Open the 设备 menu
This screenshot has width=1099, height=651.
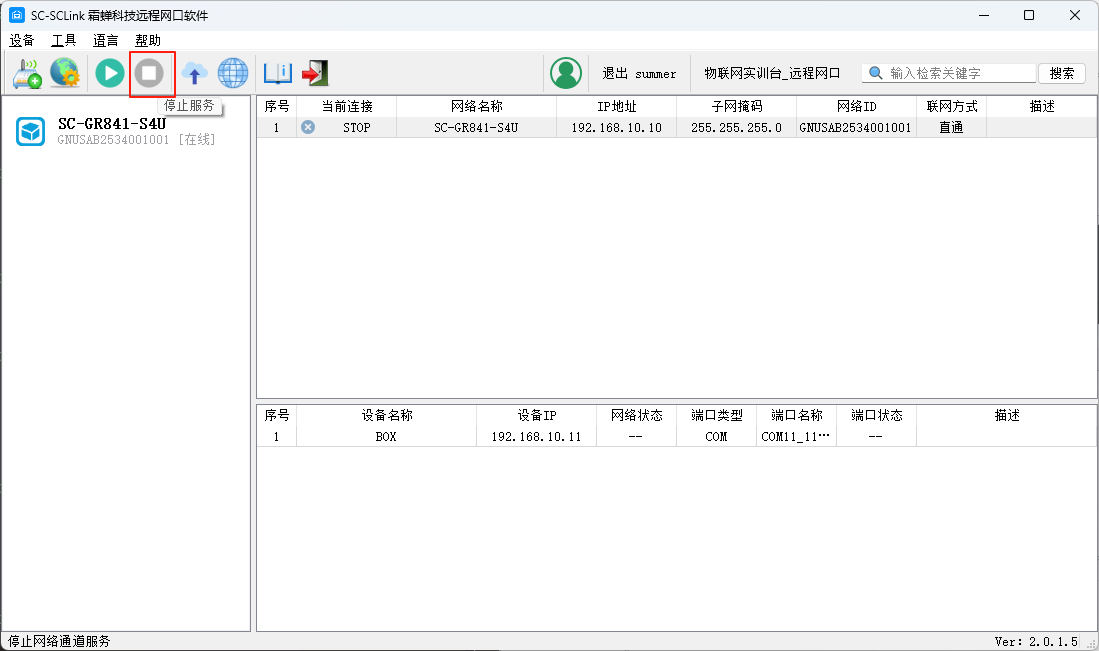click(22, 41)
